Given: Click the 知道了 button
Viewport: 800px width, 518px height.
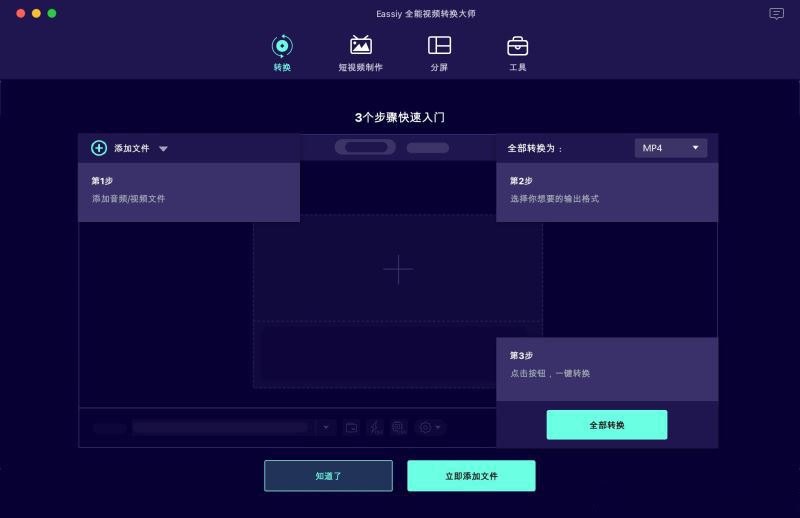Looking at the screenshot, I should 328,476.
